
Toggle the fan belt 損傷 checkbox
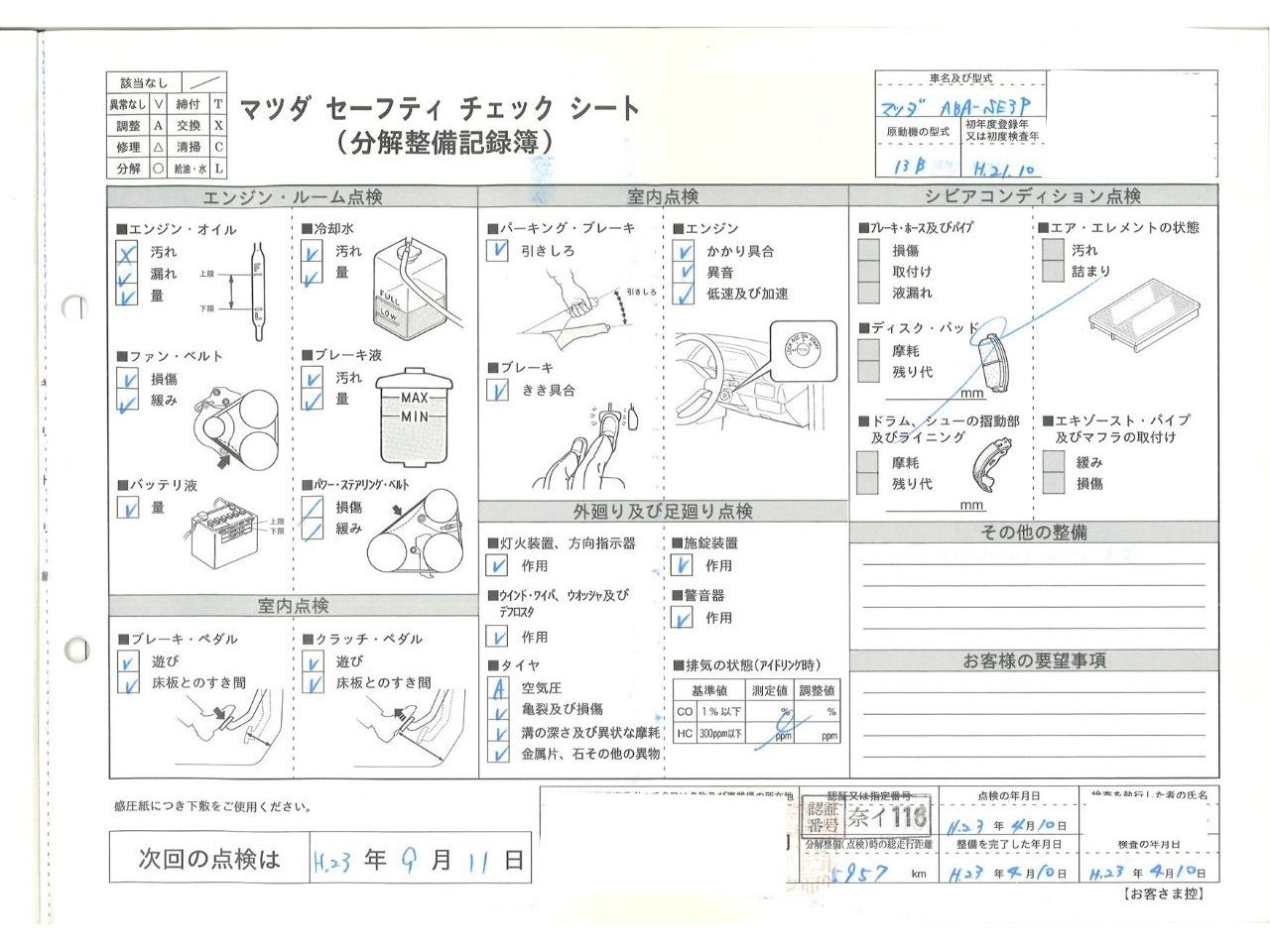(127, 379)
